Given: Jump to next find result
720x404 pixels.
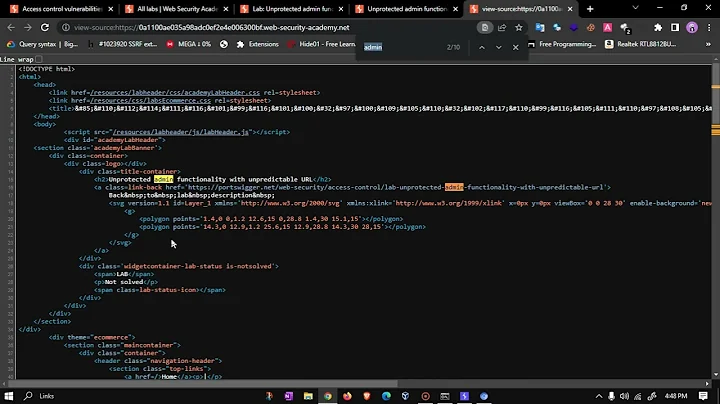Looking at the screenshot, I should tap(499, 47).
